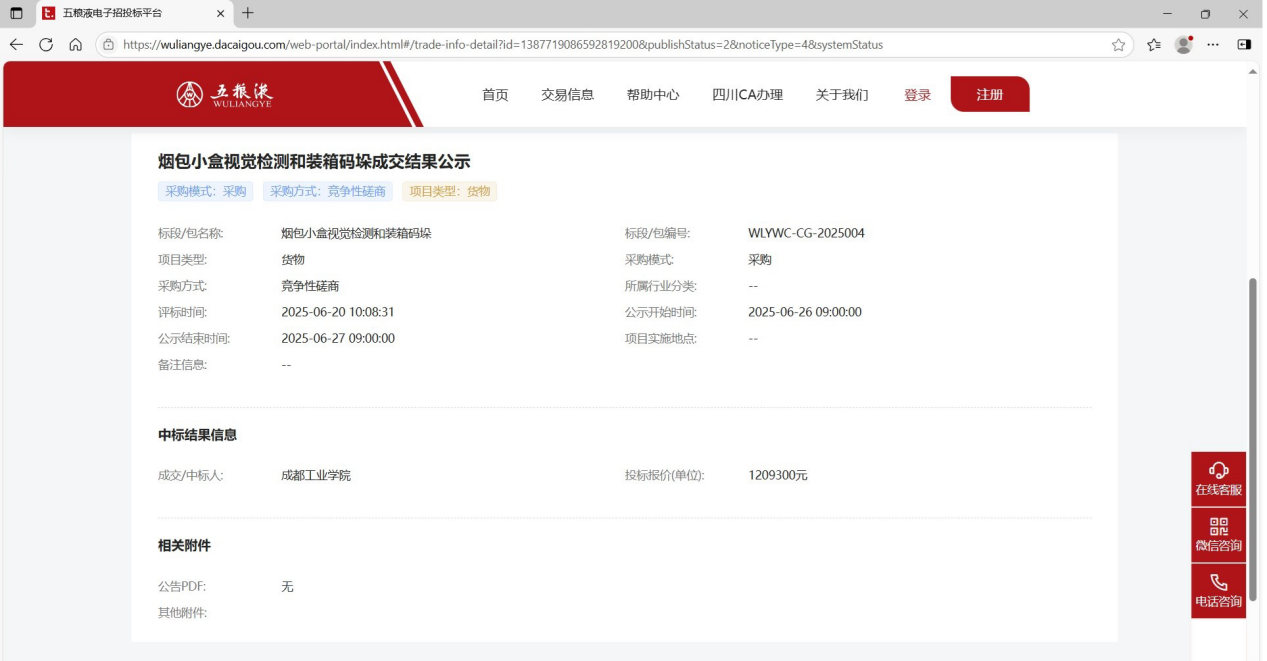Open 关于我们 navigation item

841,95
